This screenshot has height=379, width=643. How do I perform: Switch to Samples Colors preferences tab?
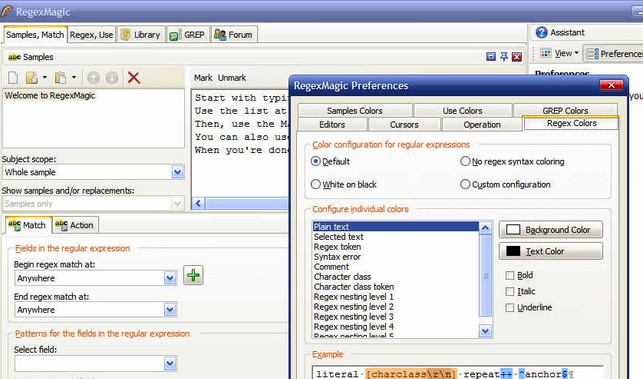tap(355, 111)
